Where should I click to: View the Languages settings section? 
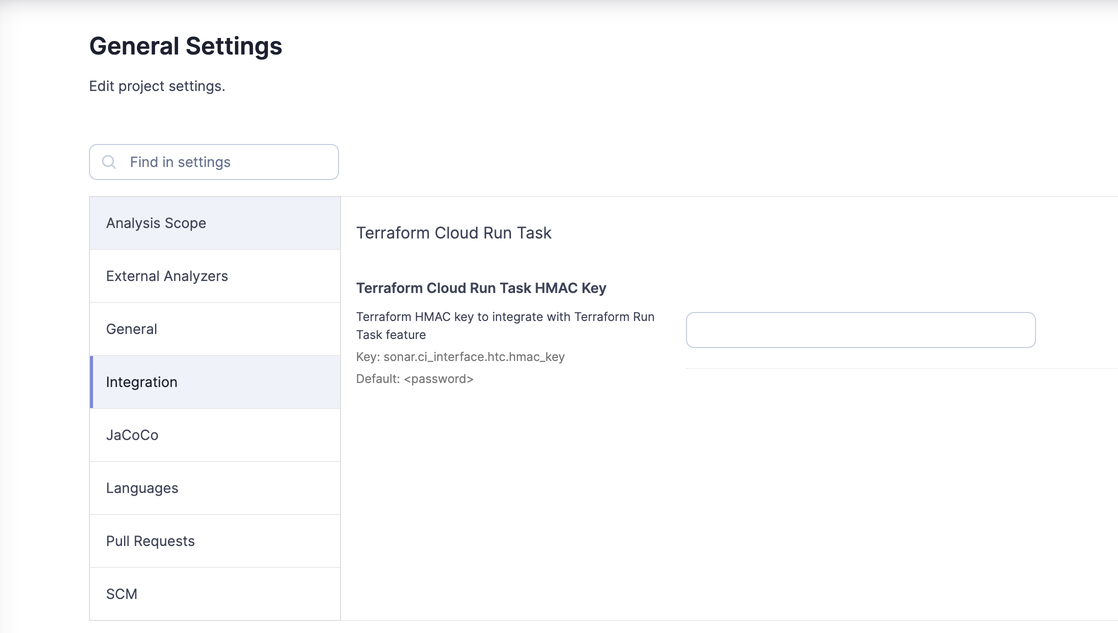pyautogui.click(x=140, y=487)
